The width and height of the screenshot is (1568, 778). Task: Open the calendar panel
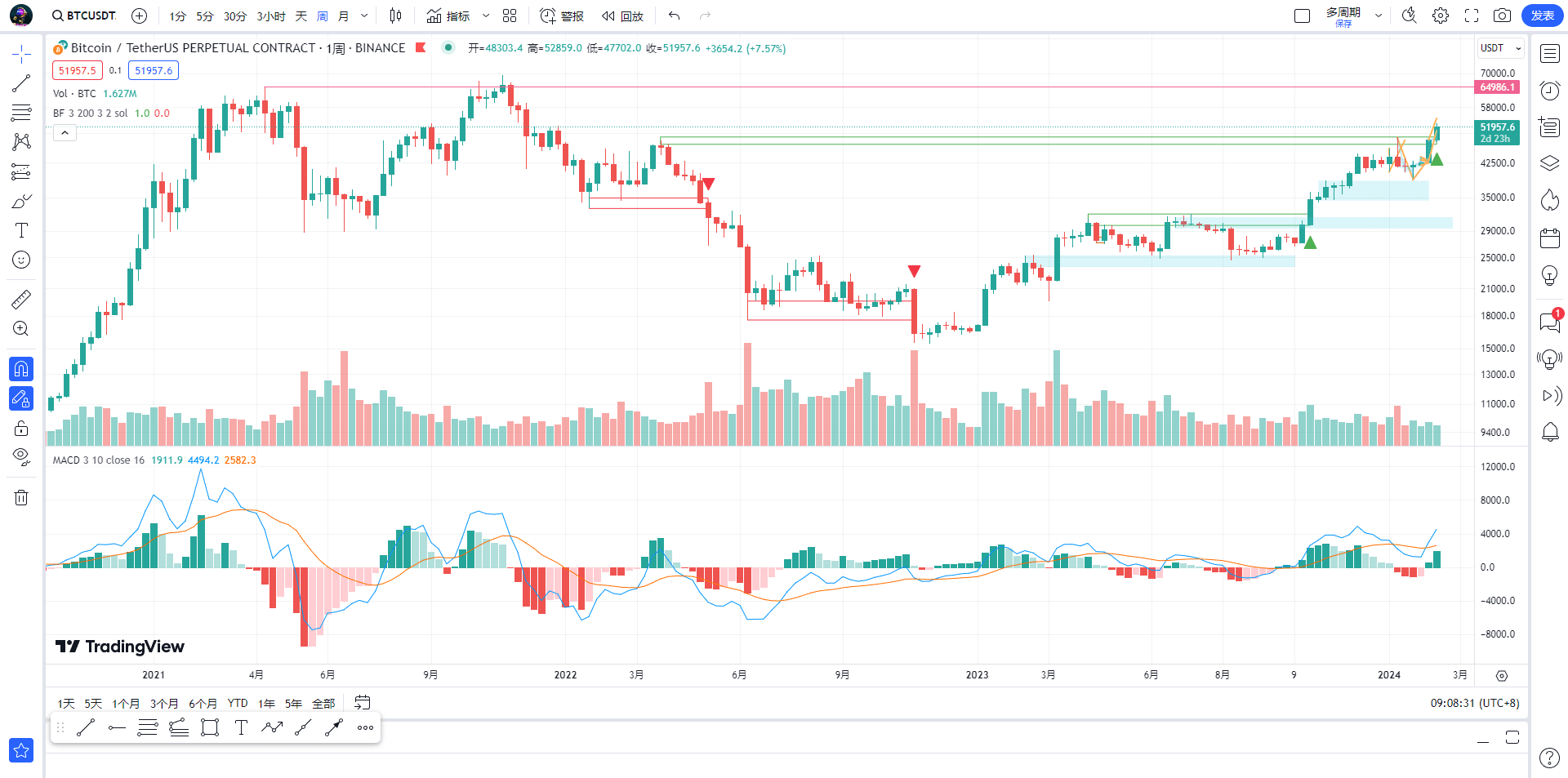[x=1549, y=238]
